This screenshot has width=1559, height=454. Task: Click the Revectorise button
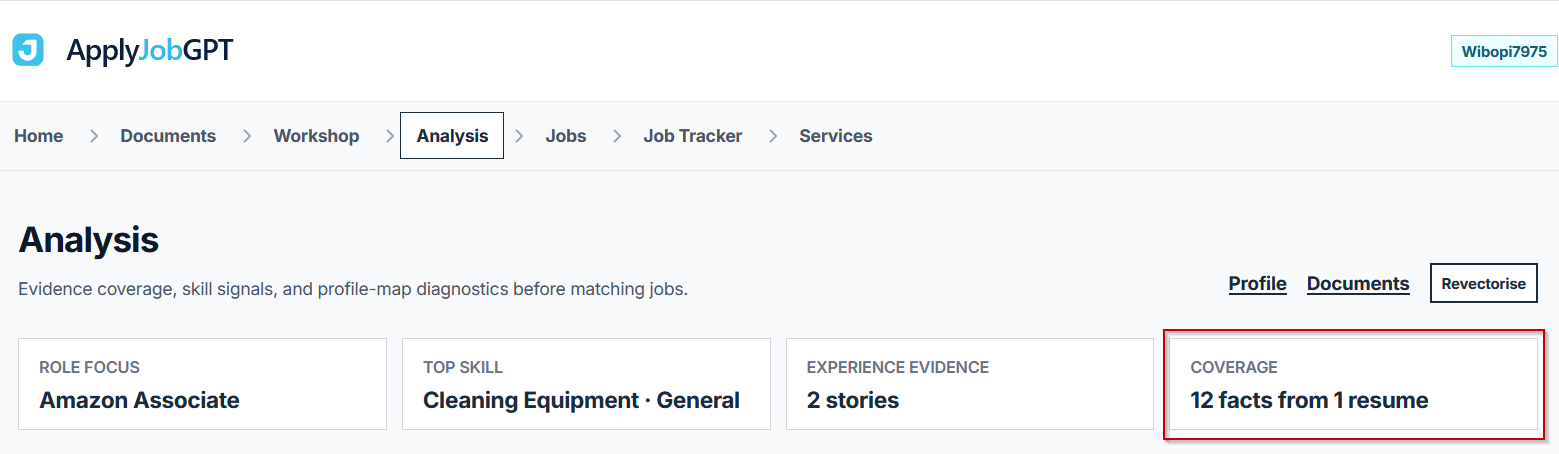tap(1484, 283)
